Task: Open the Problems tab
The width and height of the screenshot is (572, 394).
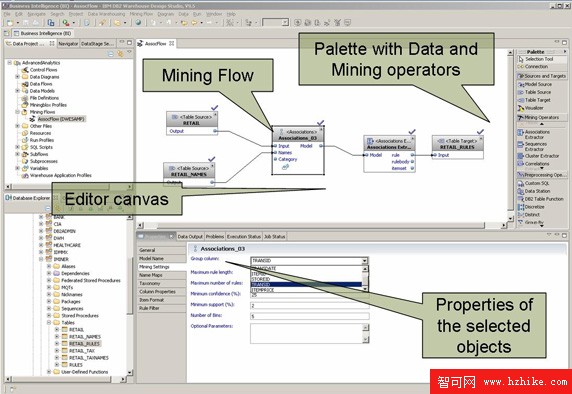Action: [215, 237]
